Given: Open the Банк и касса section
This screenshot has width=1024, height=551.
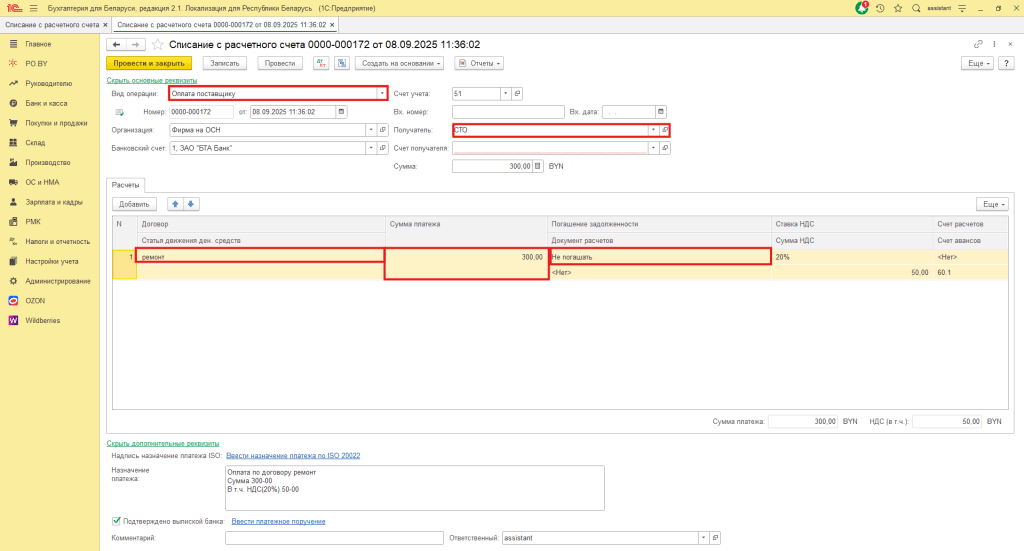Looking at the screenshot, I should tap(46, 103).
